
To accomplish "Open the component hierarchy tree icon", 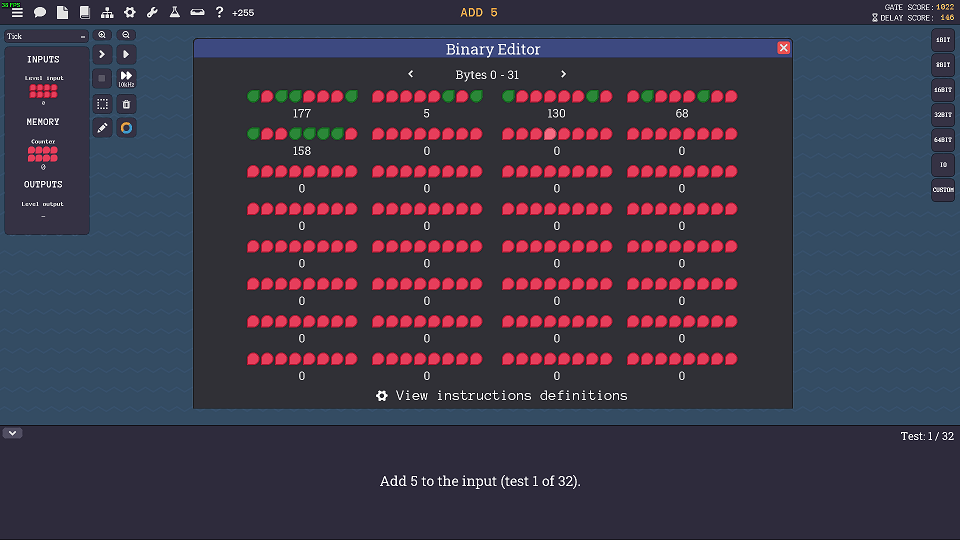I will (x=107, y=12).
